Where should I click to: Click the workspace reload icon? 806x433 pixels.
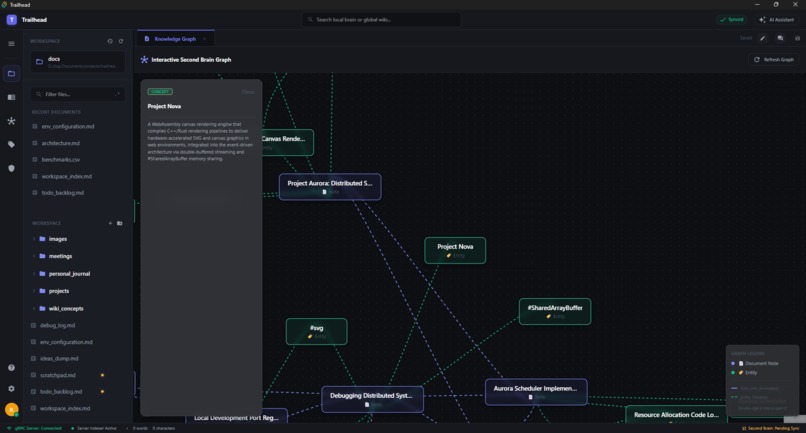coord(121,41)
